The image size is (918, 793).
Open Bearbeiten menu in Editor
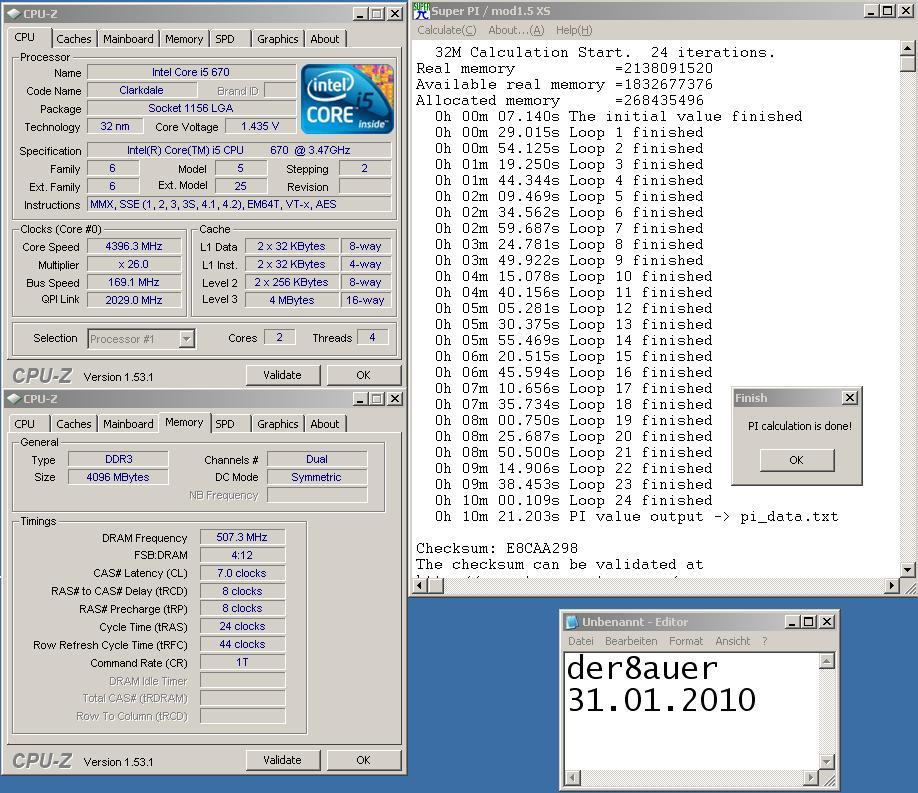[x=631, y=641]
